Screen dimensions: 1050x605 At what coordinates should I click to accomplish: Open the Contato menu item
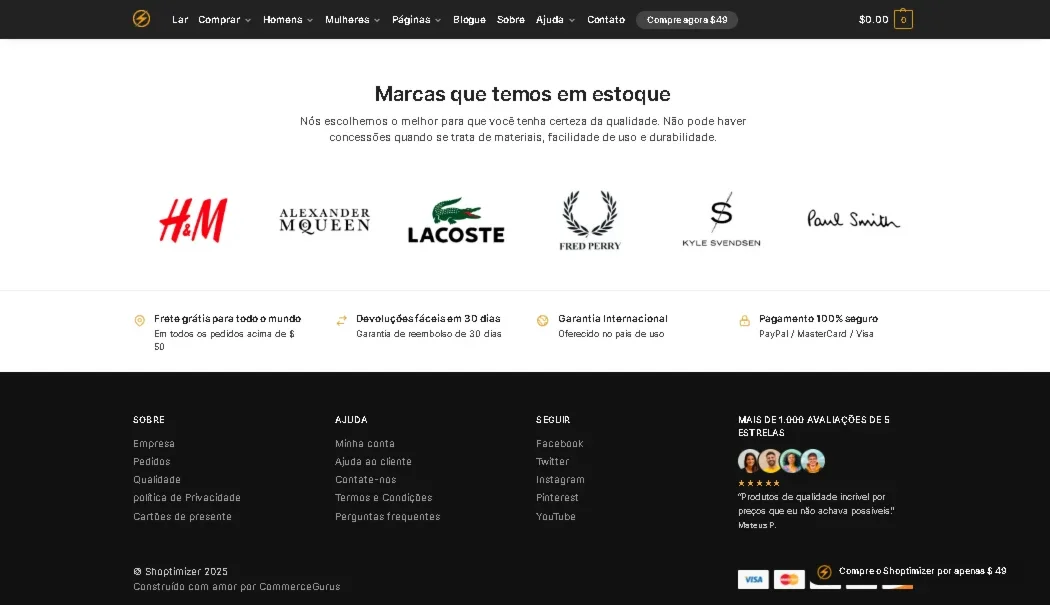click(606, 19)
